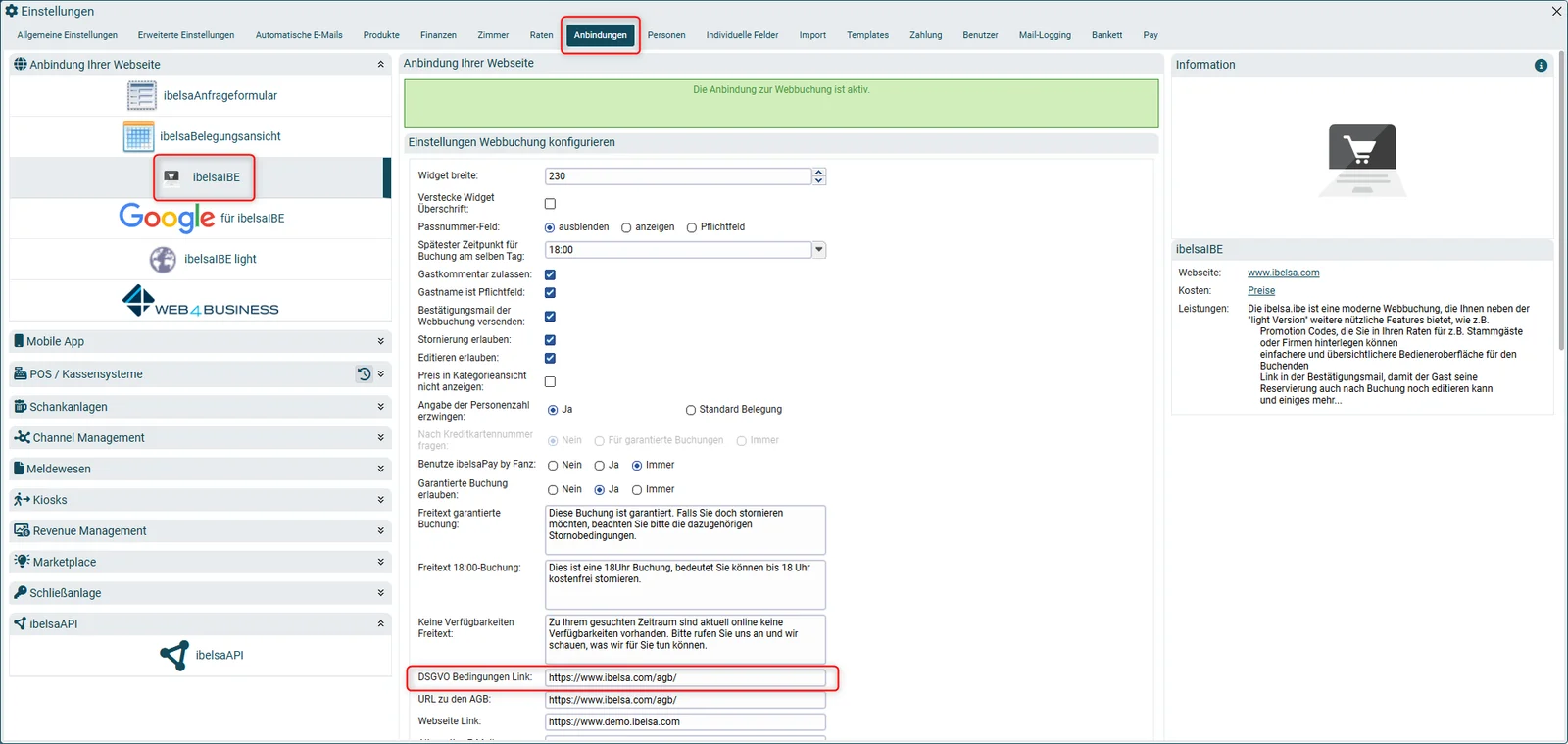The image size is (1568, 744).
Task: Collapse the ibelsaAPI section
Action: tap(381, 623)
